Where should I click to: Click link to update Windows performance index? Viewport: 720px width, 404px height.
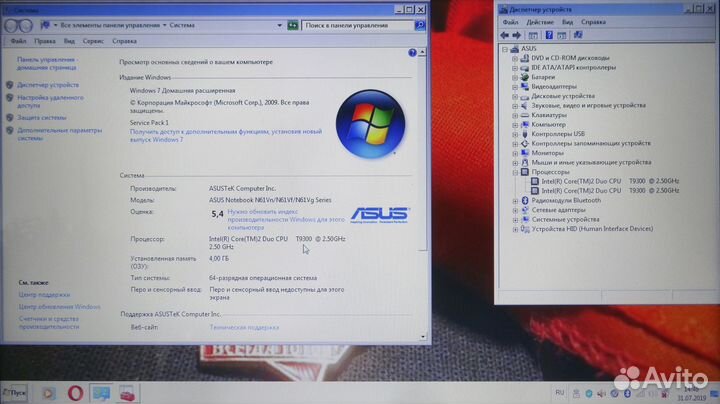coord(286,219)
